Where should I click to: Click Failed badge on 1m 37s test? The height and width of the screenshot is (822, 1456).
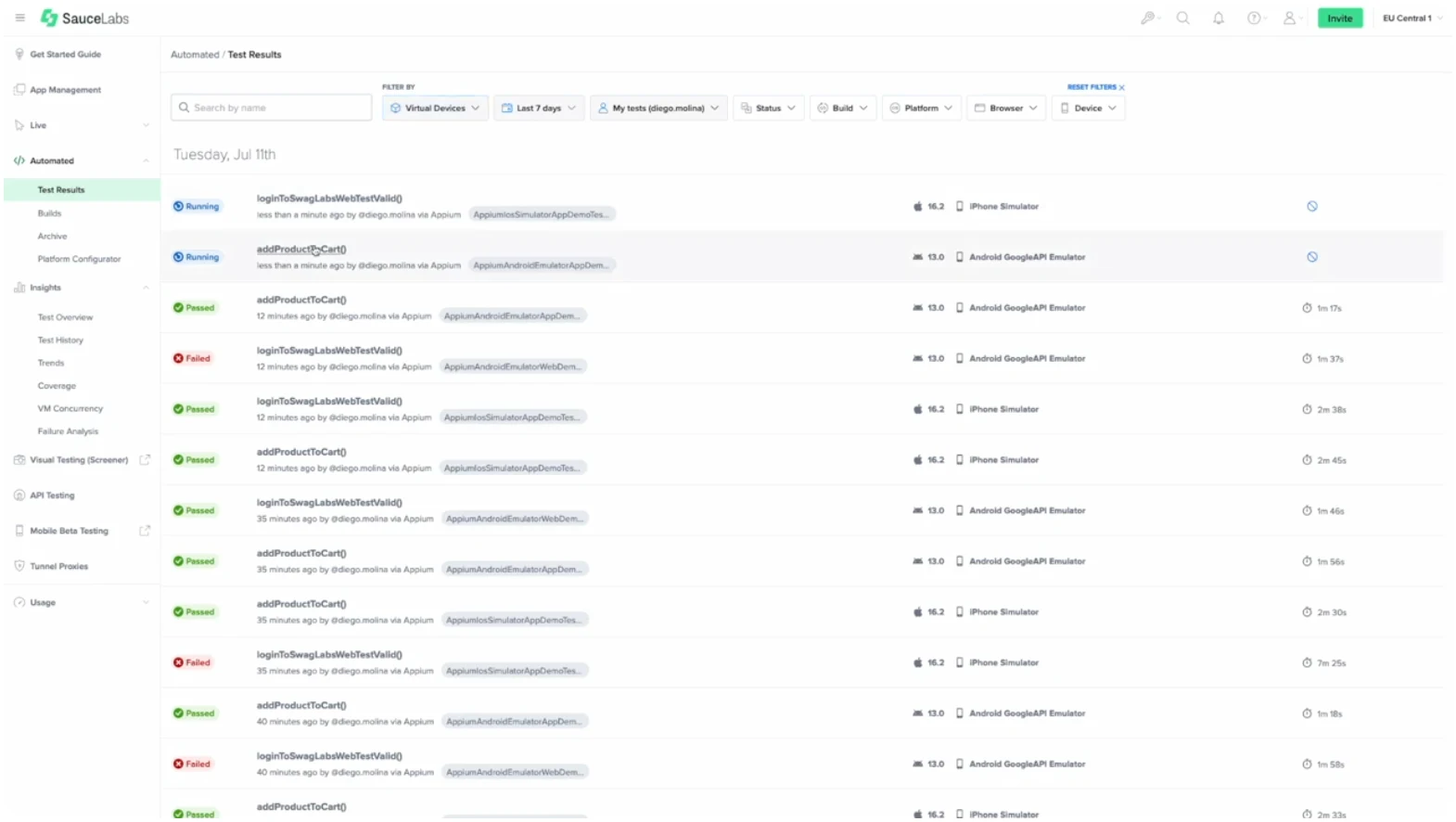[192, 358]
